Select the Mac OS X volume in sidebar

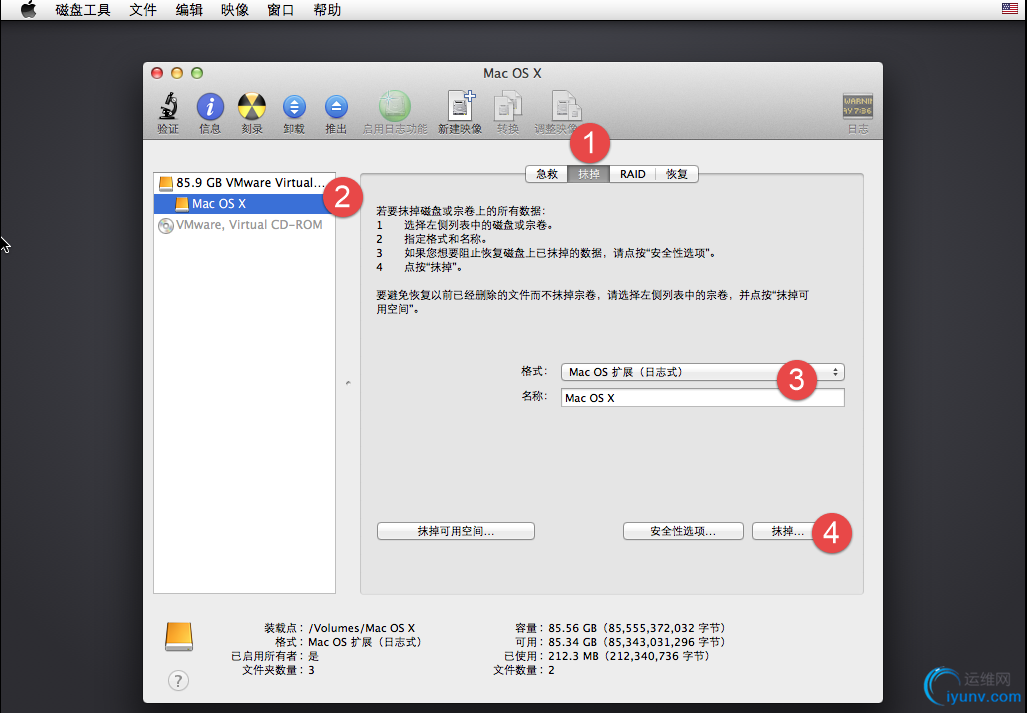pos(244,204)
